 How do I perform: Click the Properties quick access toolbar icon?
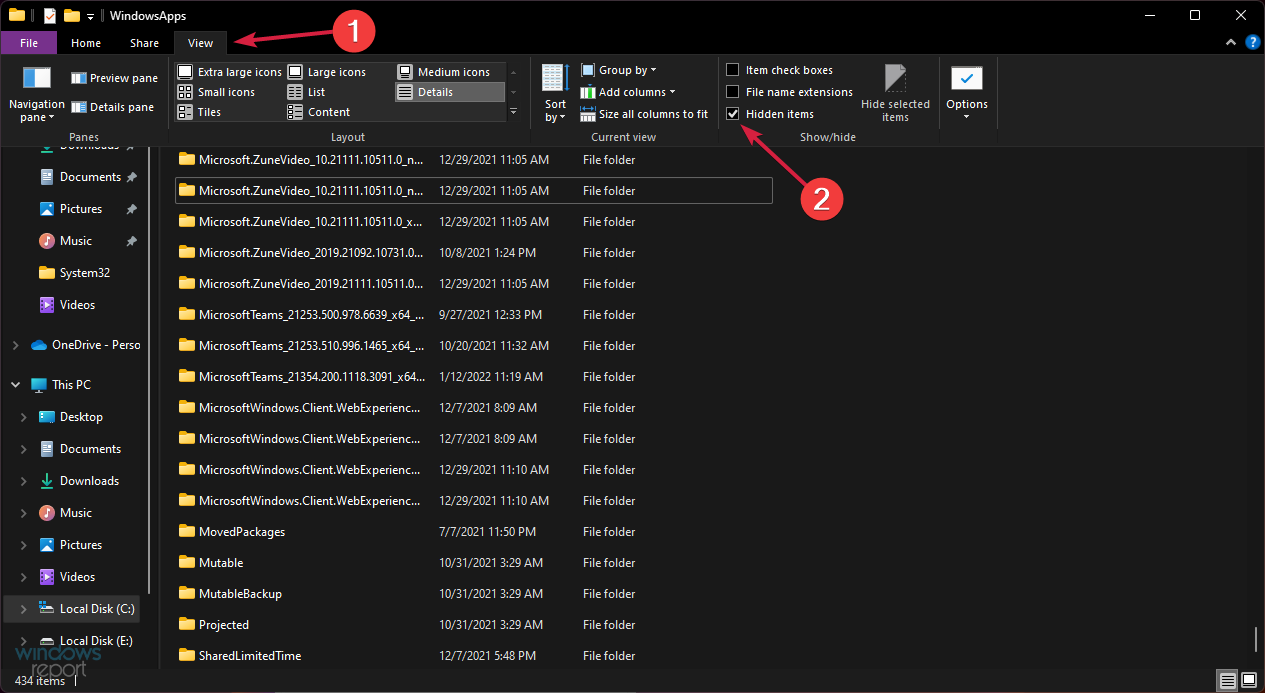pyautogui.click(x=50, y=15)
